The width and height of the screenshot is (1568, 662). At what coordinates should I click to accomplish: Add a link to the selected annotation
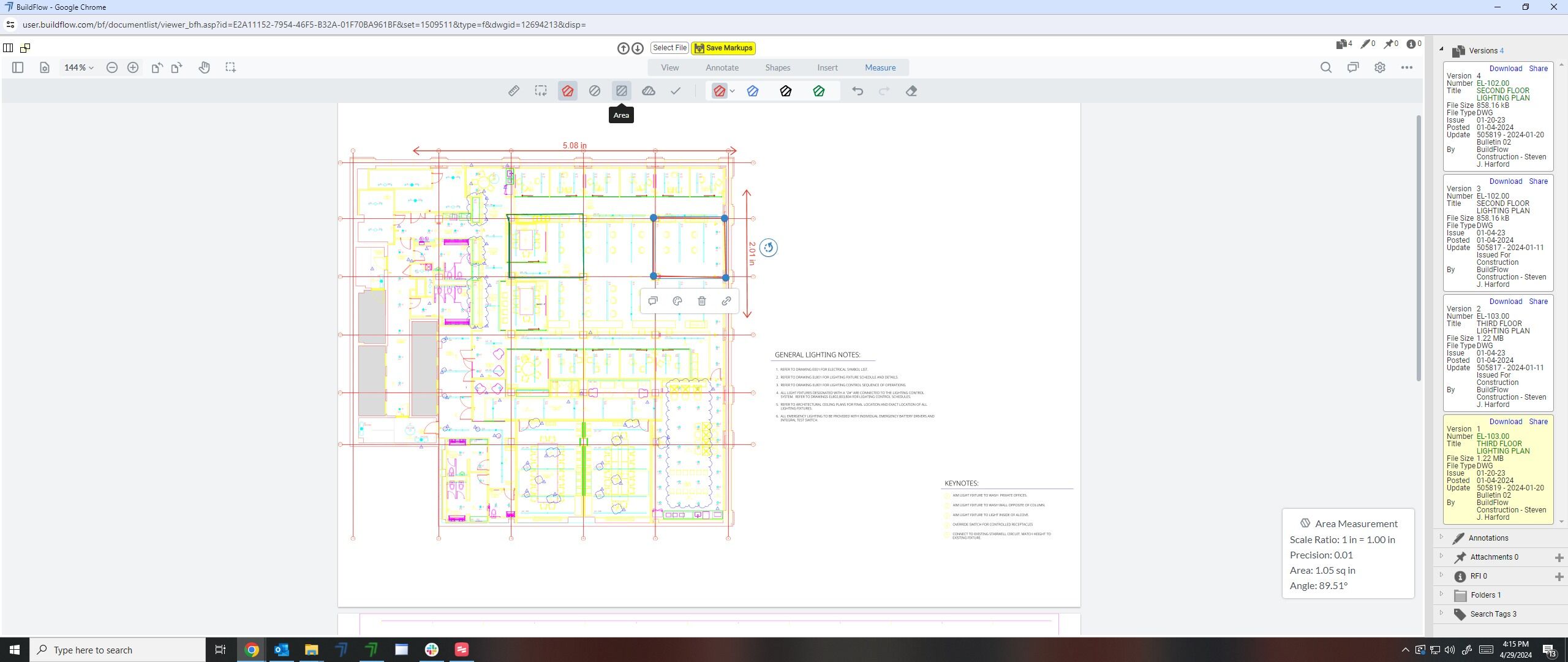tap(726, 301)
